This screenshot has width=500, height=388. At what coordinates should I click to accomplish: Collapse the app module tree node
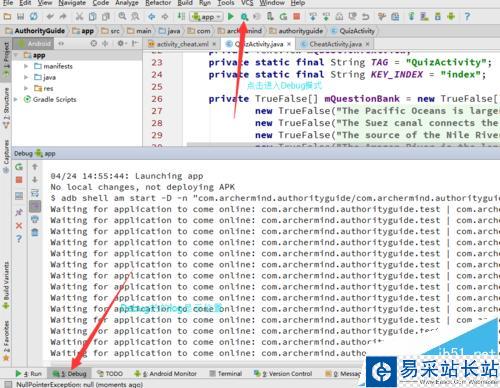17,55
